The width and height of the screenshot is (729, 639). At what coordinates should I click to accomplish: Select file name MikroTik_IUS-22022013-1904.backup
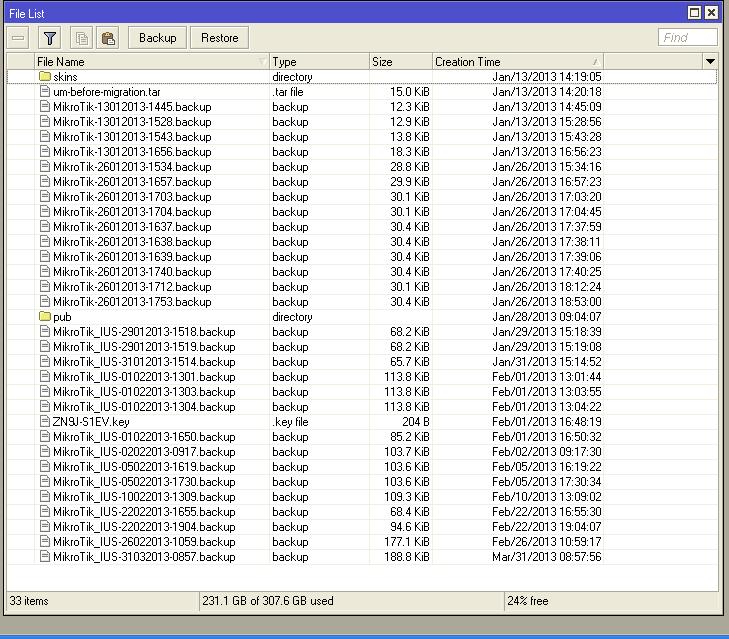(144, 526)
